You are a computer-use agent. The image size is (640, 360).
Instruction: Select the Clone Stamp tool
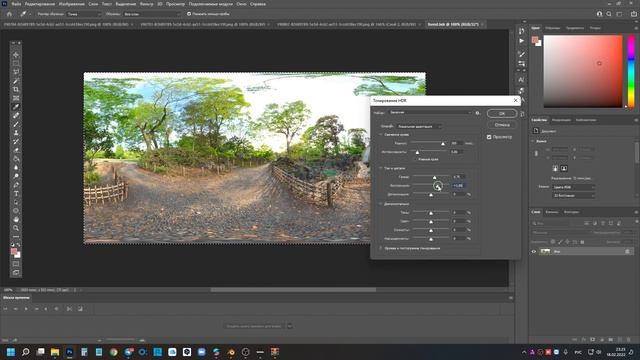tap(16, 133)
